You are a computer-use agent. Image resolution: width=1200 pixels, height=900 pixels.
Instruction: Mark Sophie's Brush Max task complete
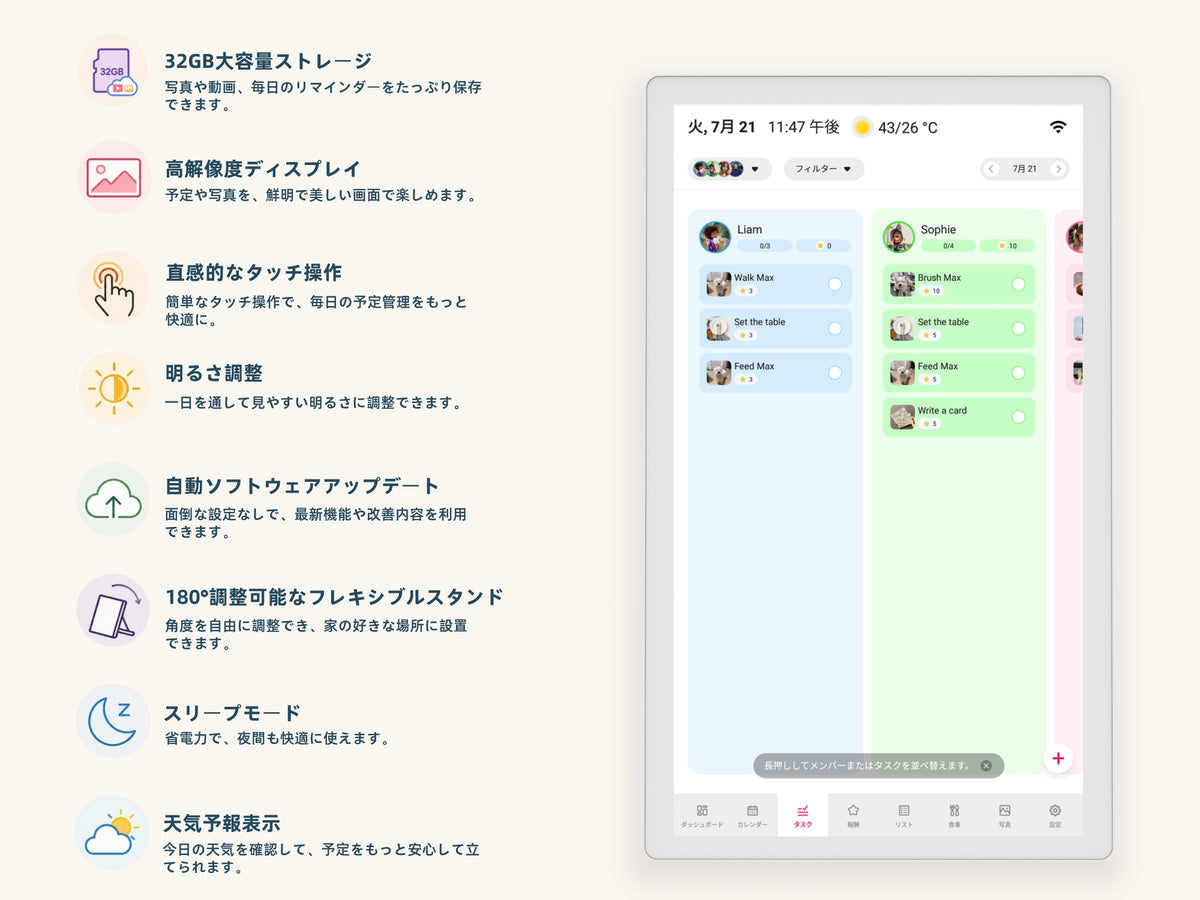pyautogui.click(x=1019, y=284)
